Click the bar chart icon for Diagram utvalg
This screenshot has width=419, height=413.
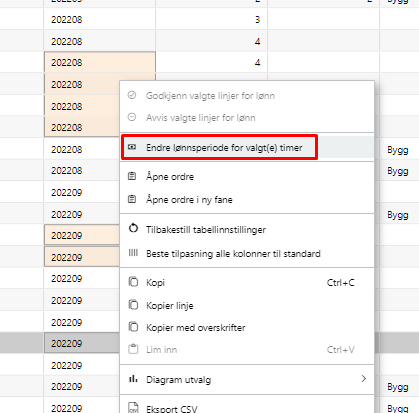click(133, 379)
